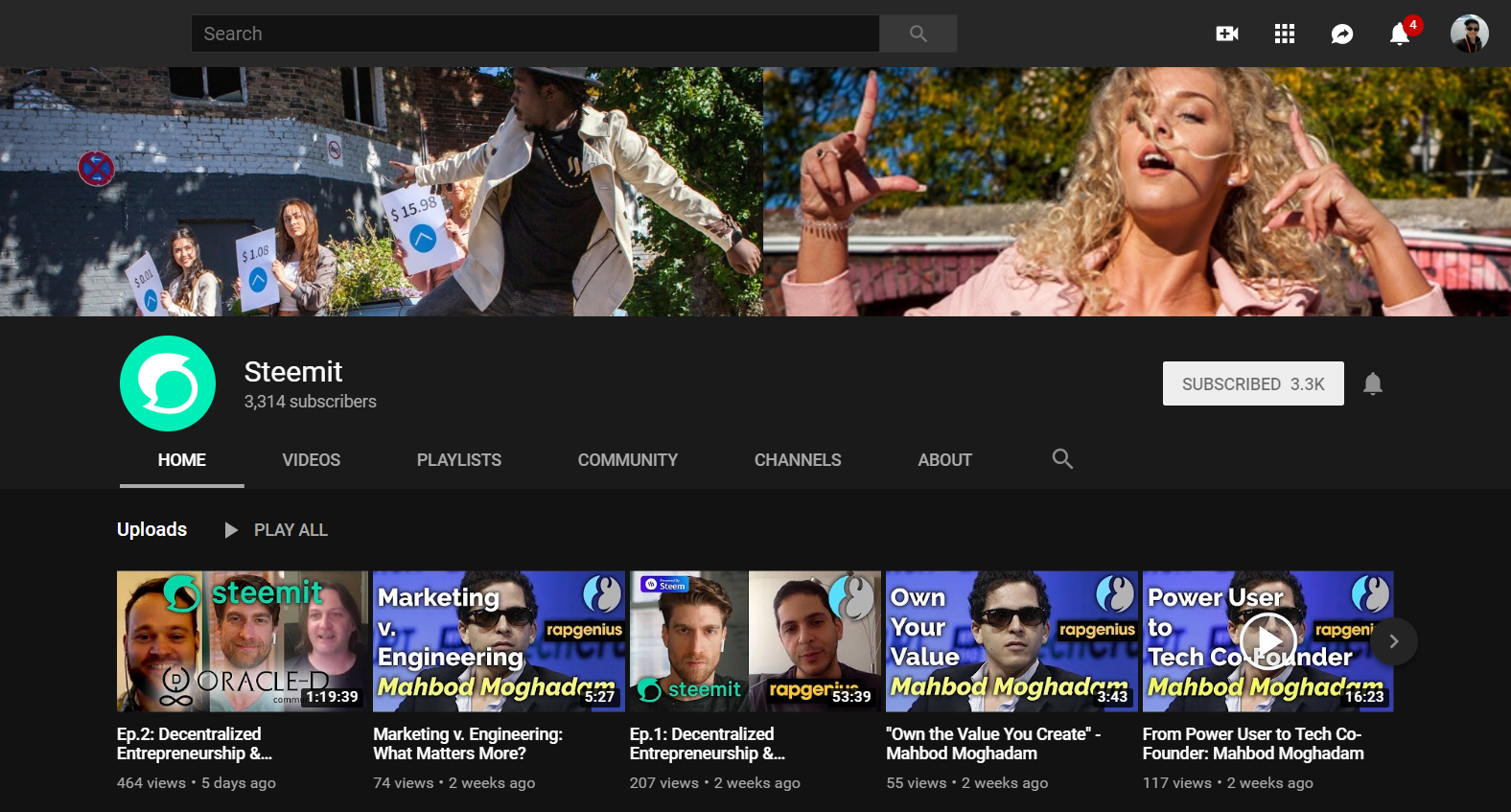Click into the Search input field
This screenshot has width=1511, height=812.
point(536,34)
